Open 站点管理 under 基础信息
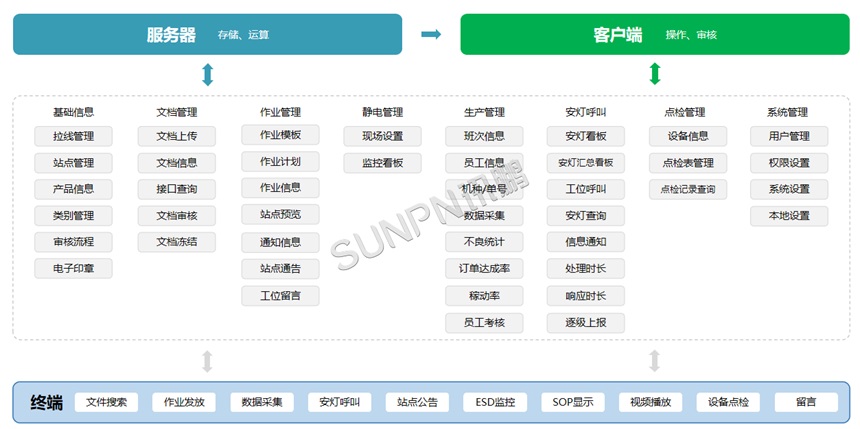Screen dimensions: 860x429 (73, 163)
